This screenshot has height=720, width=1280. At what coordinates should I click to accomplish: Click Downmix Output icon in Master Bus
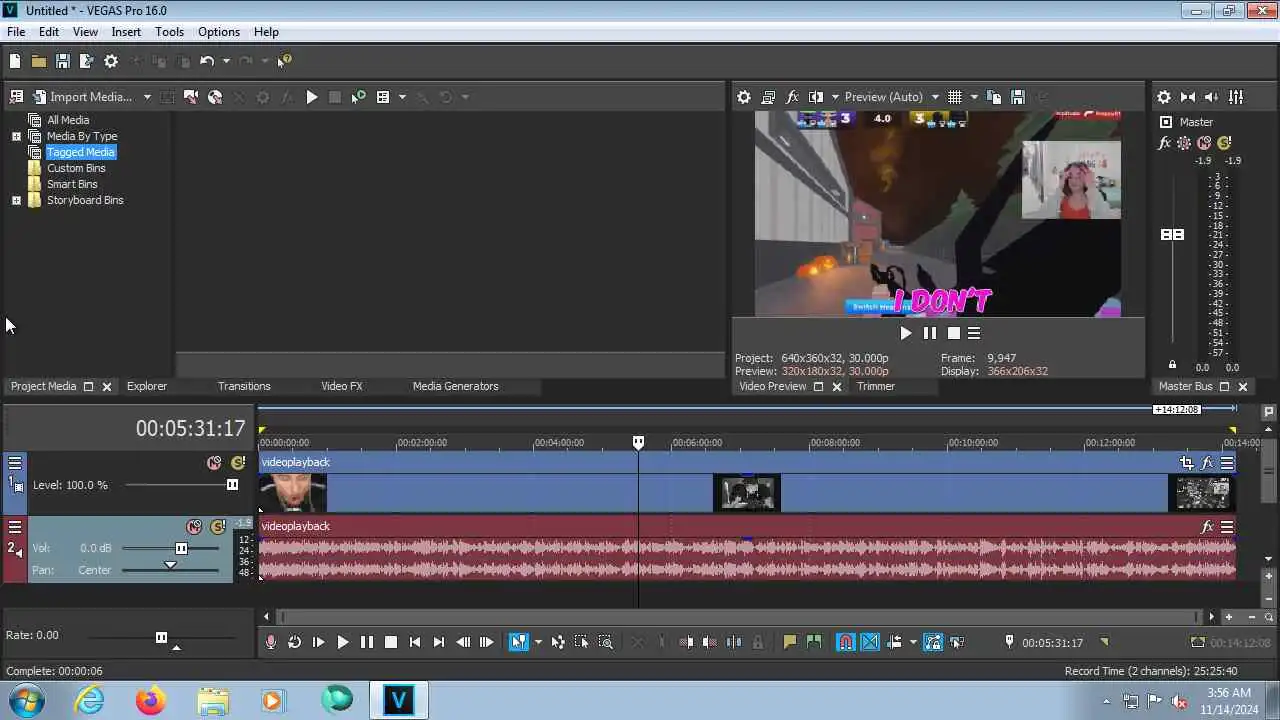click(1188, 97)
